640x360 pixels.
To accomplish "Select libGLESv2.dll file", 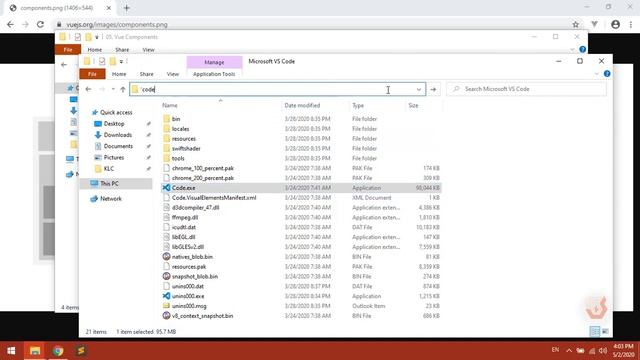I will click(187, 247).
